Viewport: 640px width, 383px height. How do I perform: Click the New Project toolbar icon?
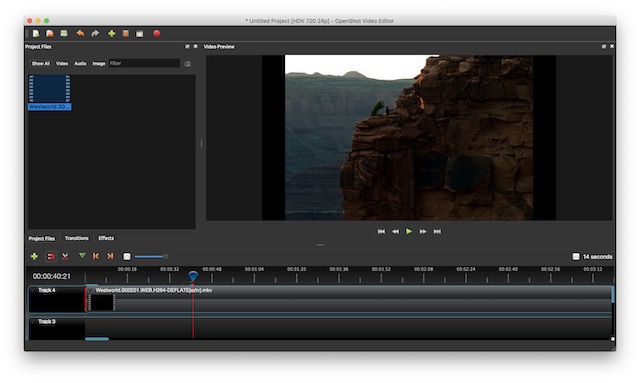coord(36,33)
